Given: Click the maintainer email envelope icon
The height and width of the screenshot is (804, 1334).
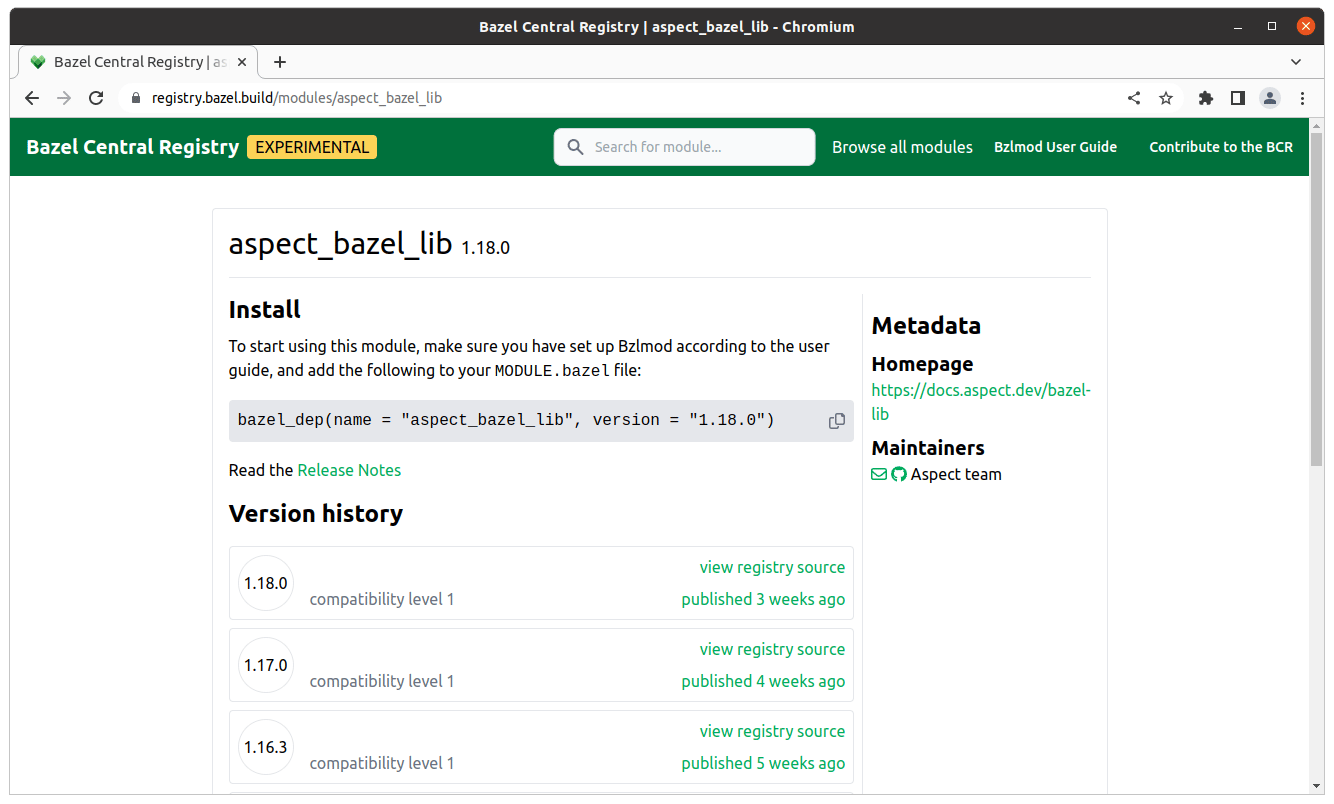Looking at the screenshot, I should click(x=879, y=474).
